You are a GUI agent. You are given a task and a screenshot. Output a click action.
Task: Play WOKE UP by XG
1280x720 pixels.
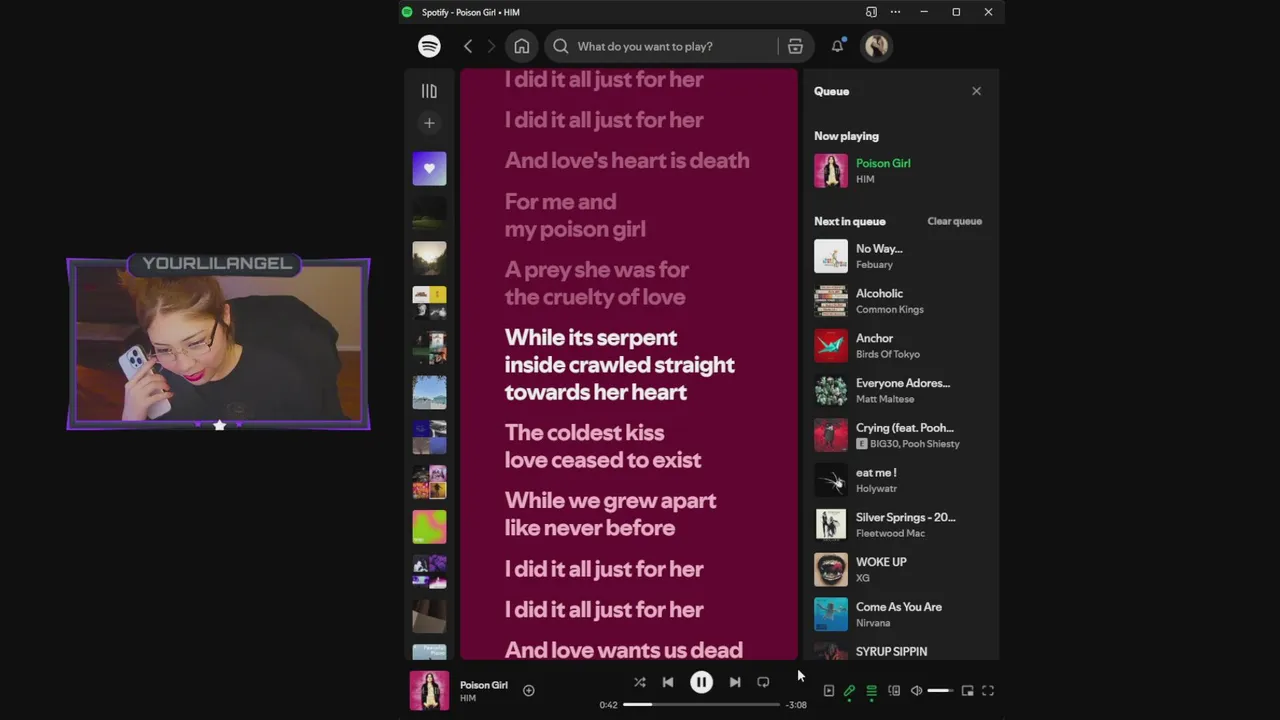pos(899,570)
